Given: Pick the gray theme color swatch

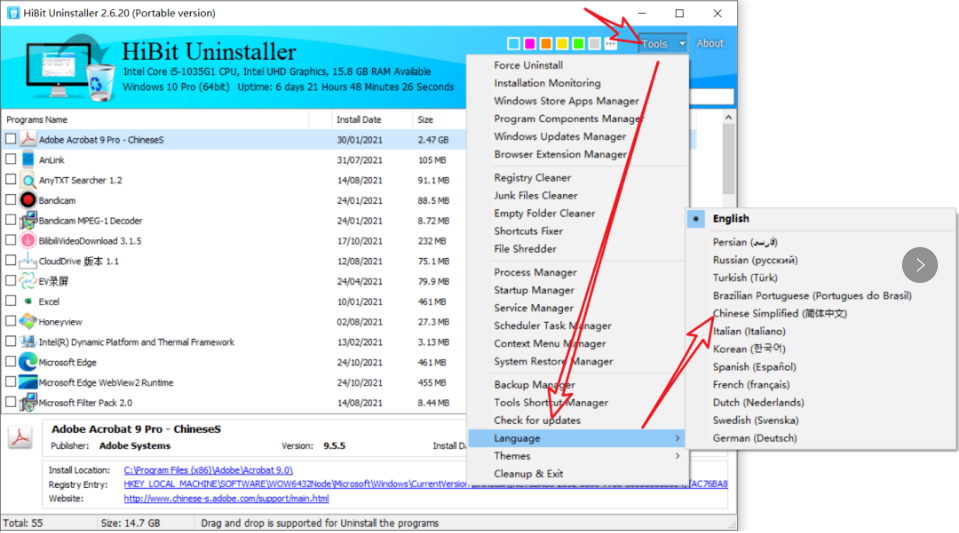Looking at the screenshot, I should (x=594, y=43).
